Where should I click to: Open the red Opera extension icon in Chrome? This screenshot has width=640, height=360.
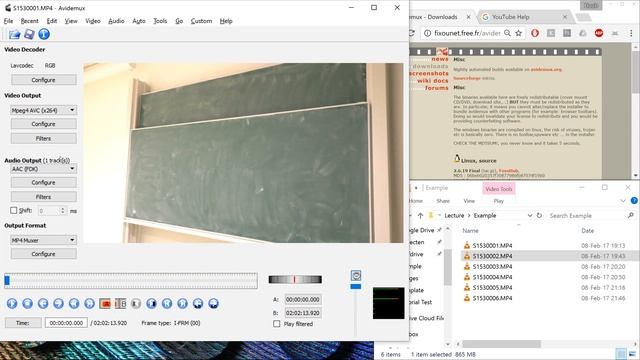point(535,33)
